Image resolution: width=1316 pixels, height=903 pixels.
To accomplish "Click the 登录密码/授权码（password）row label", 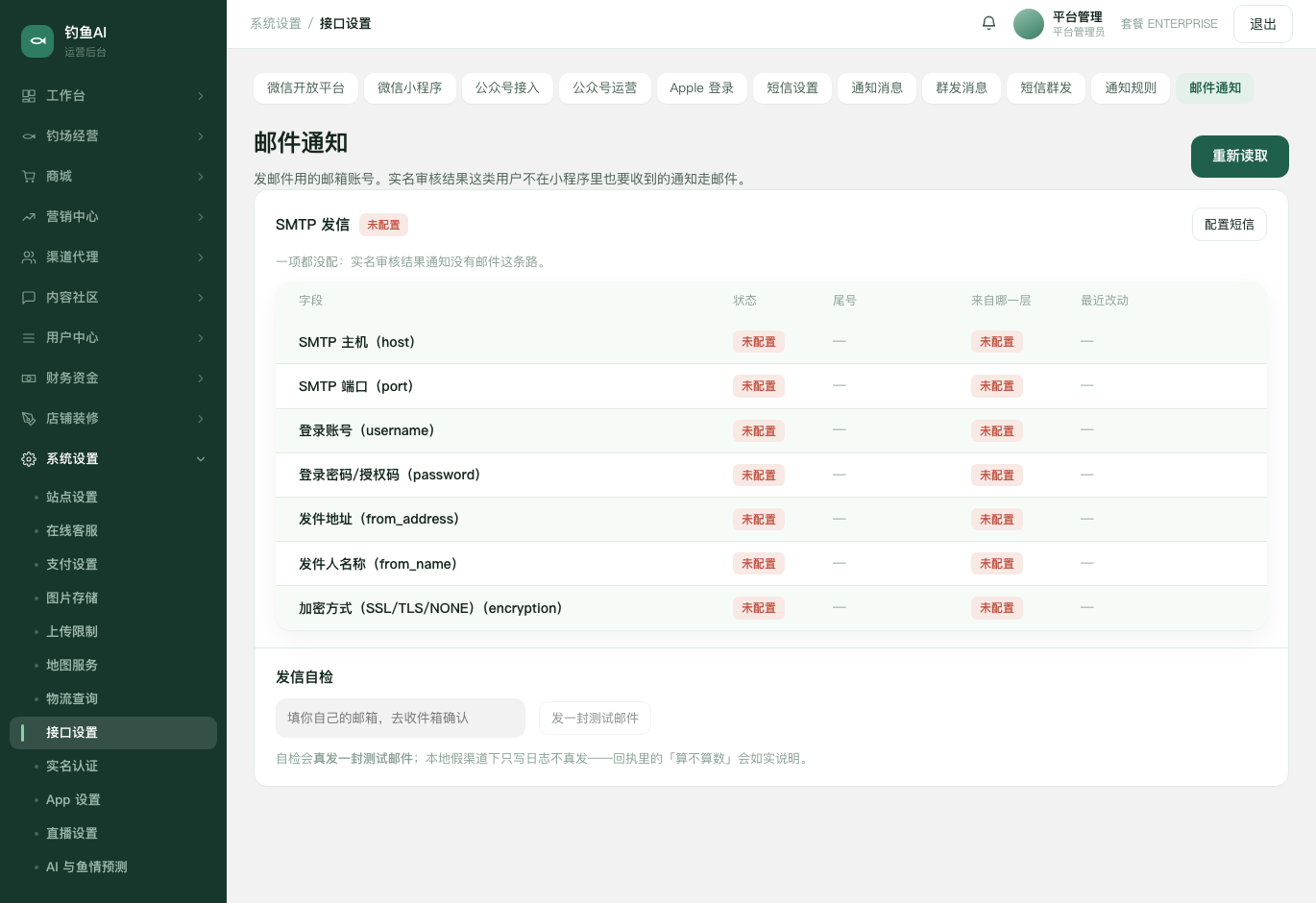I will coord(389,475).
